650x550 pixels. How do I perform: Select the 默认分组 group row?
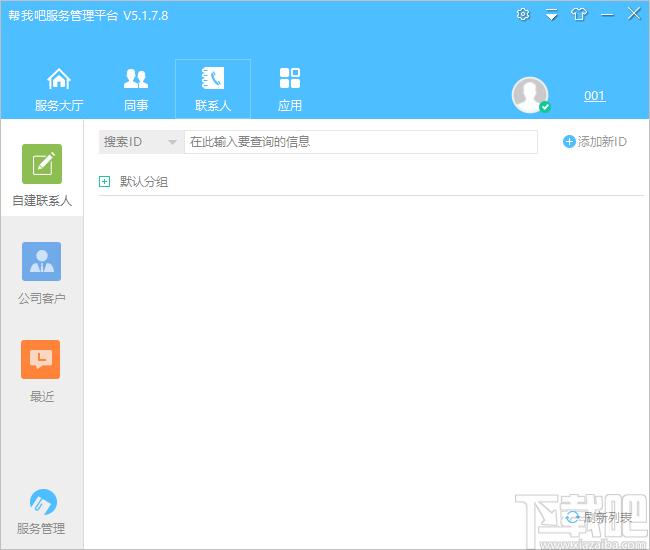click(x=371, y=182)
